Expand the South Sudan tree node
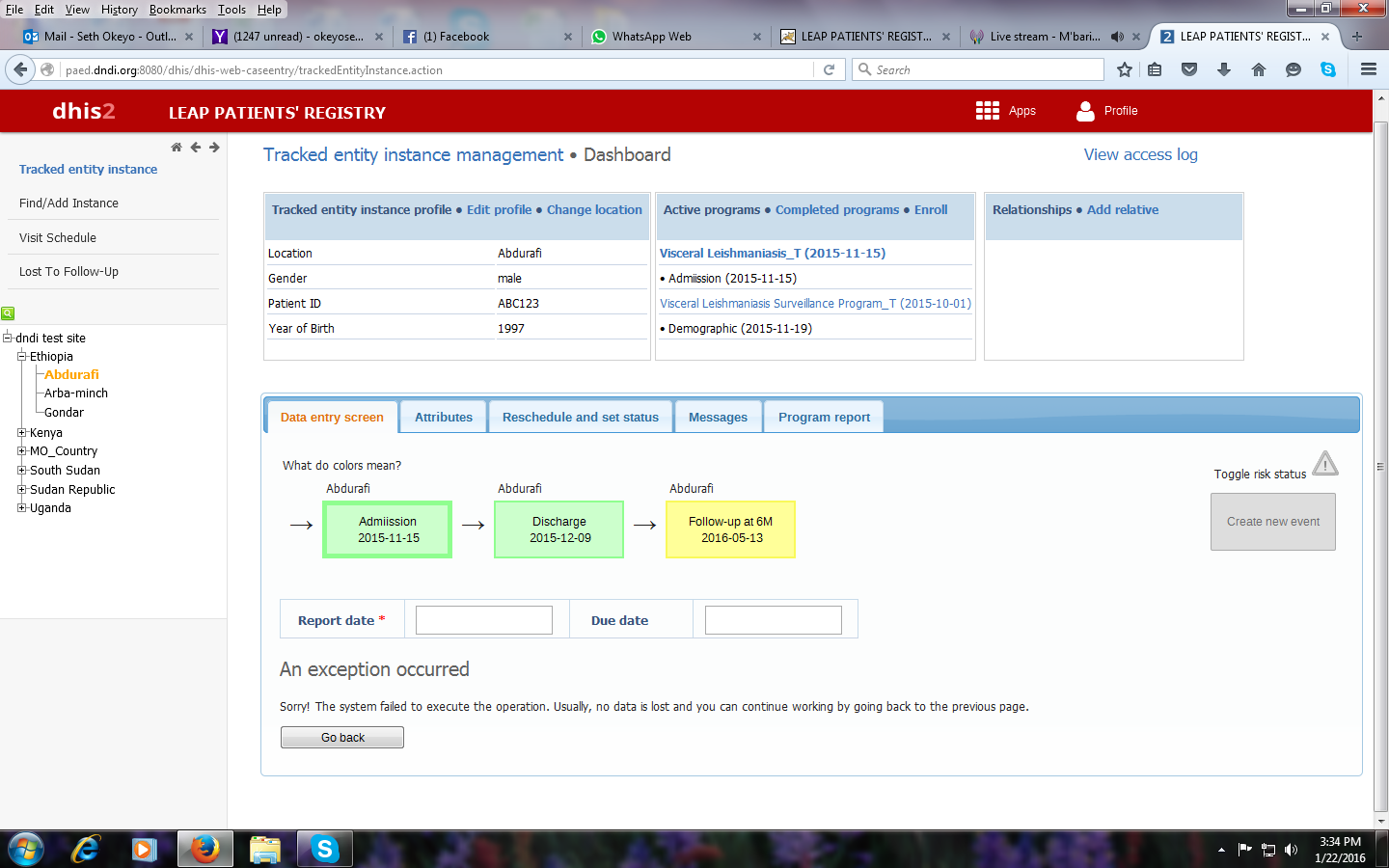Screen dimensions: 1389x868 pos(21,470)
